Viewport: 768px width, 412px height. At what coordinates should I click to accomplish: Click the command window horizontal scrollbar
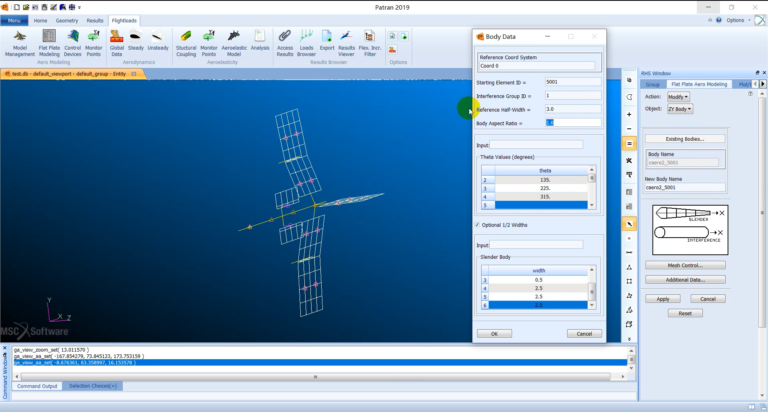click(315, 376)
